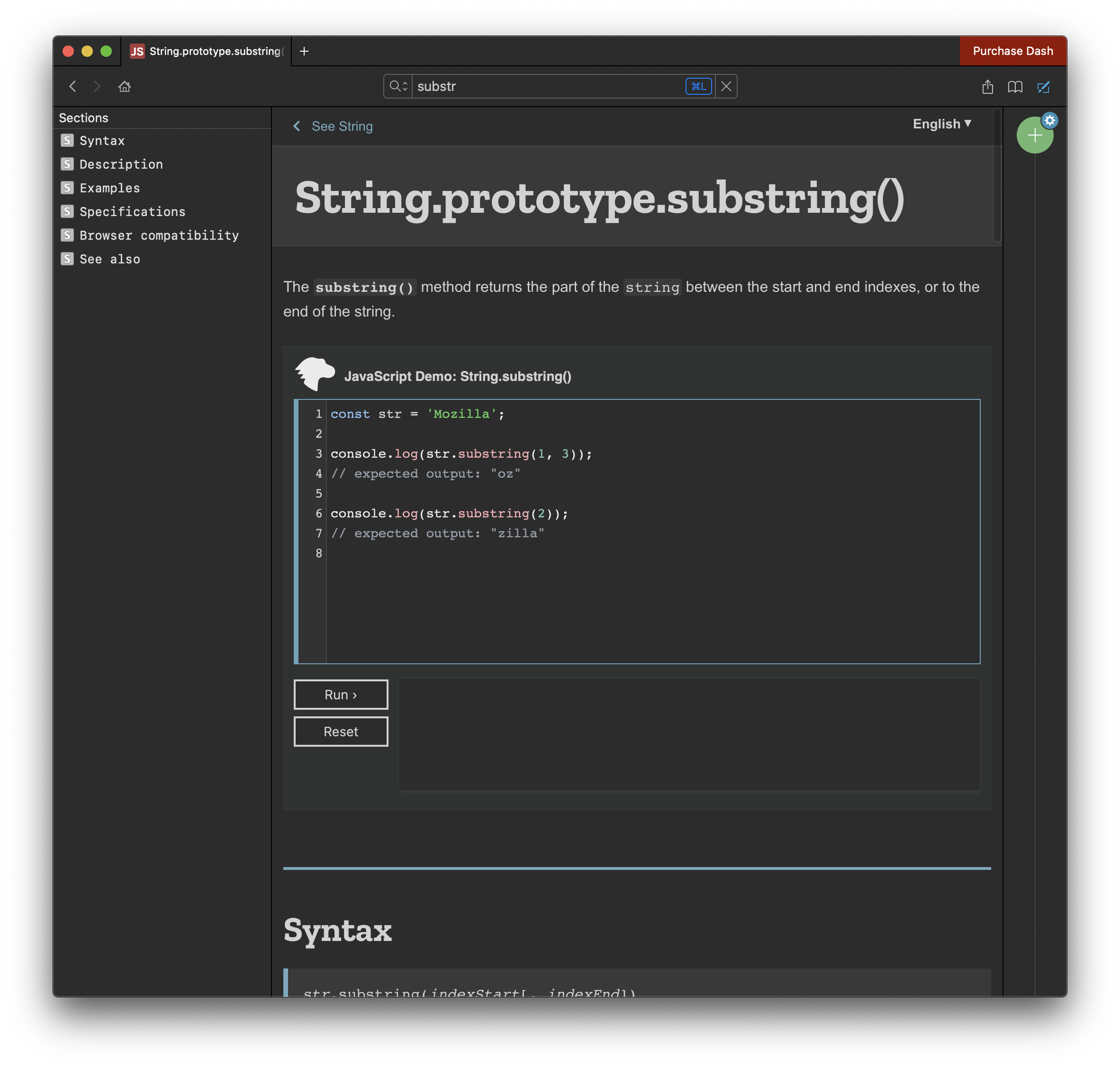Clear search with the X button

click(726, 86)
